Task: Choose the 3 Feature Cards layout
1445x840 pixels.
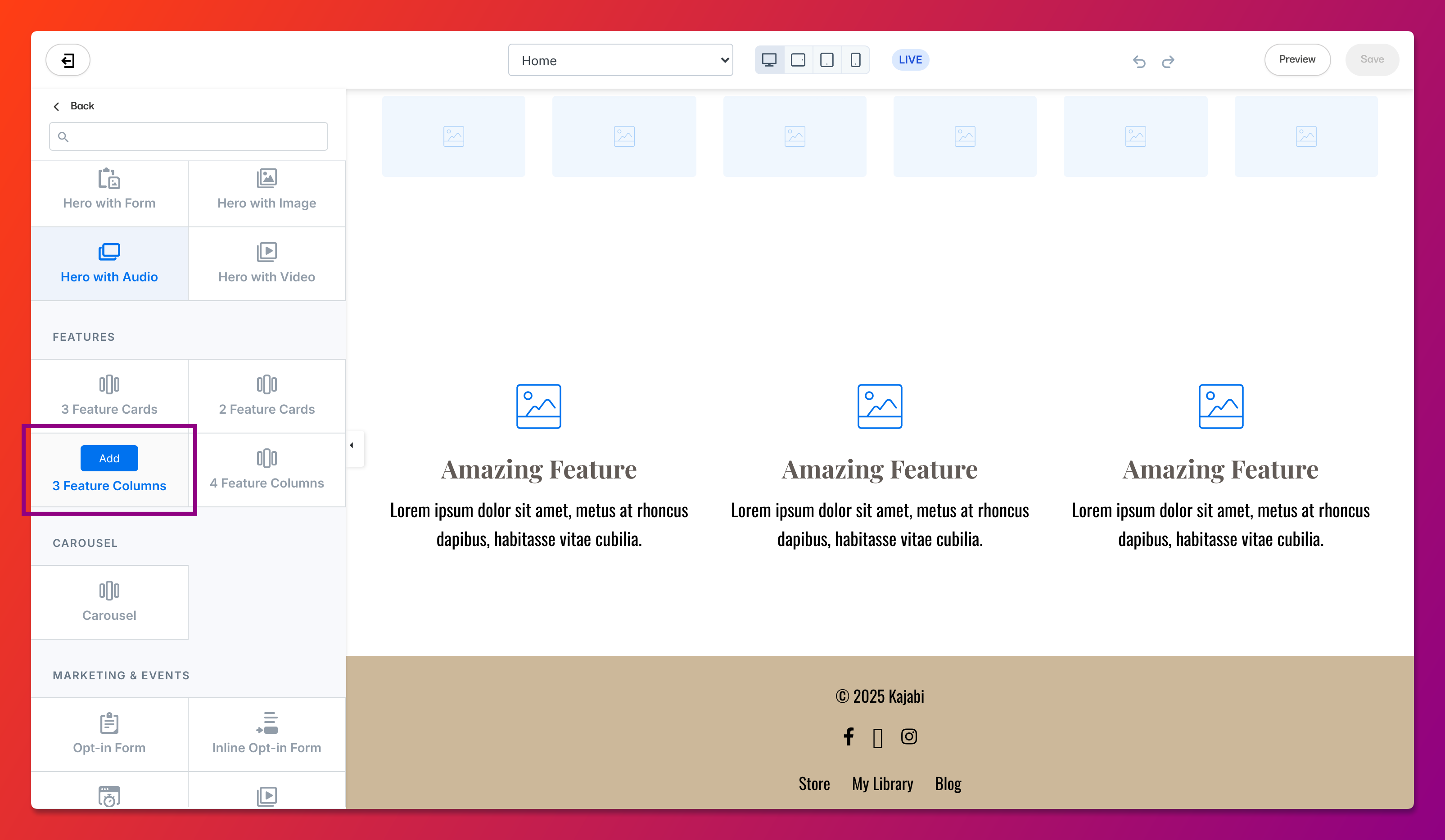Action: tap(109, 396)
